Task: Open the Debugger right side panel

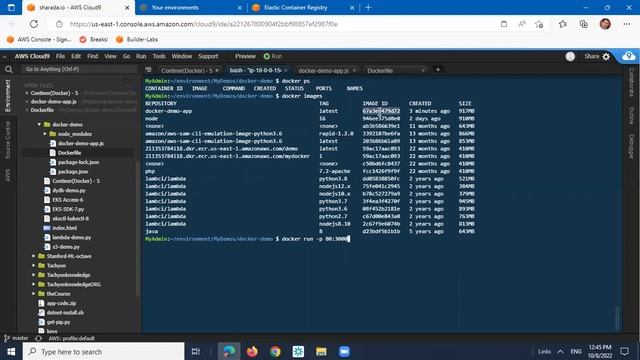Action: pyautogui.click(x=631, y=146)
